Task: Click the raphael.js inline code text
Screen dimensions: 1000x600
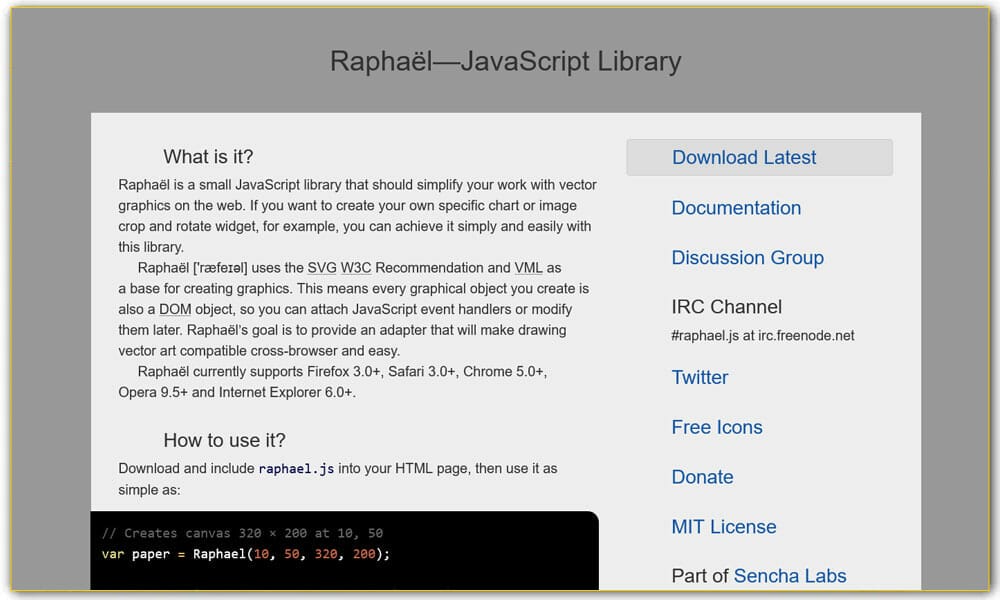Action: pos(296,469)
